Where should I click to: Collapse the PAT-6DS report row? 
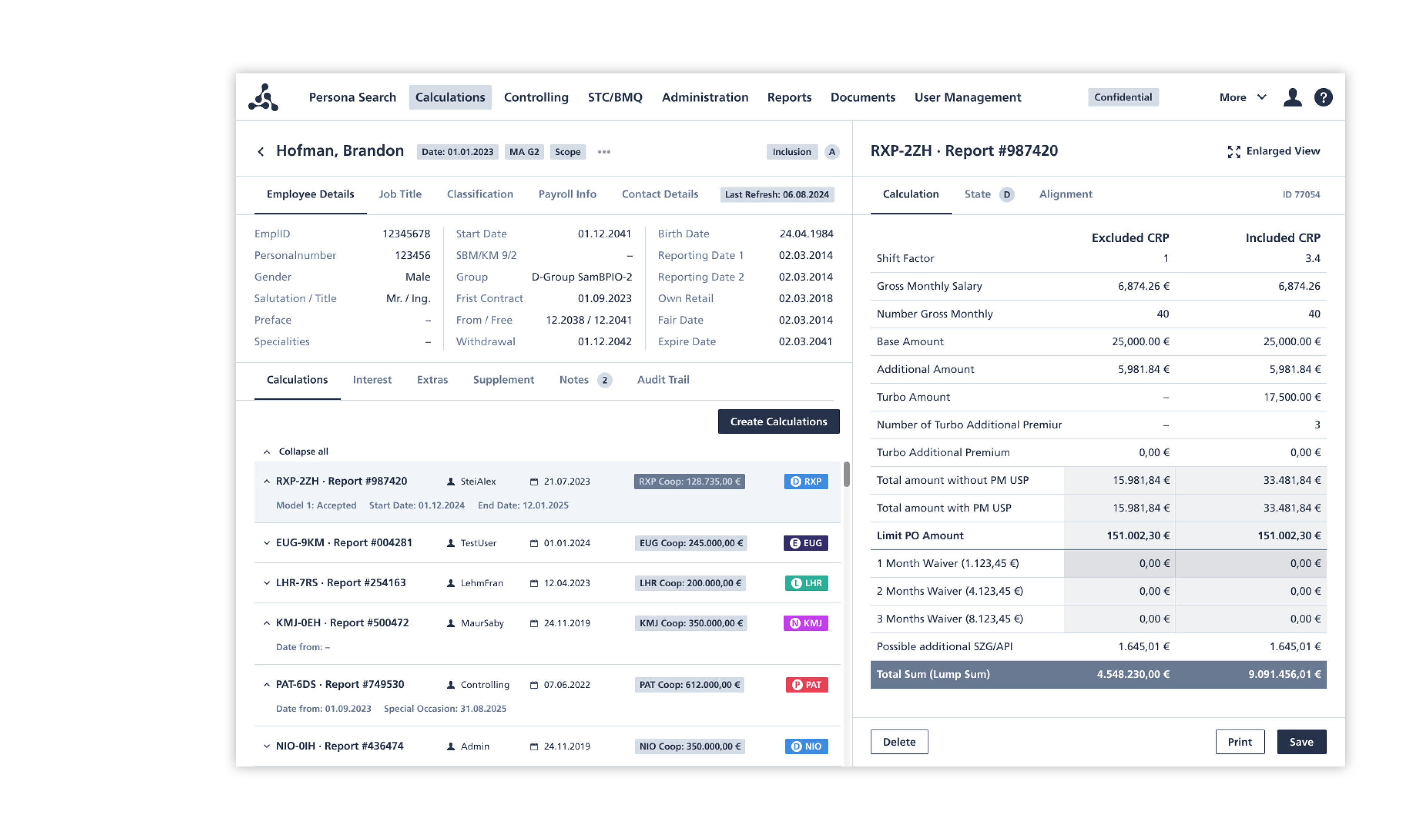pos(267,685)
